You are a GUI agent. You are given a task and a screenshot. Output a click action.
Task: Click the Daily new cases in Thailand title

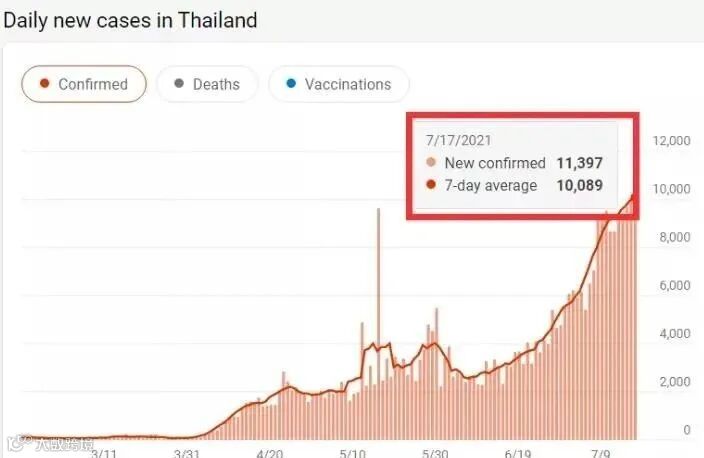[130, 21]
